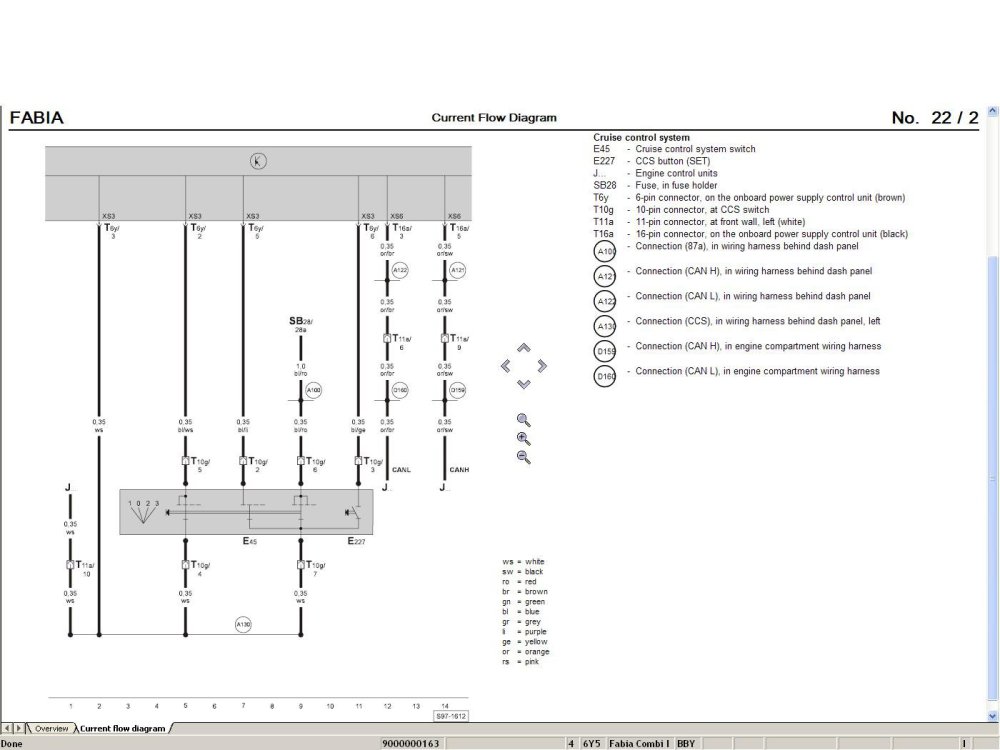Click the D159 connection circle in the legend
The image size is (1000, 750).
point(604,350)
